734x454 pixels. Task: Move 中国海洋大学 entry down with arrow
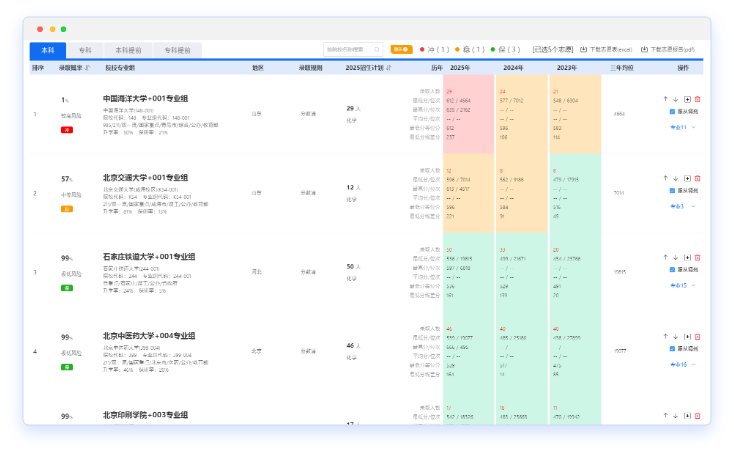coord(676,99)
